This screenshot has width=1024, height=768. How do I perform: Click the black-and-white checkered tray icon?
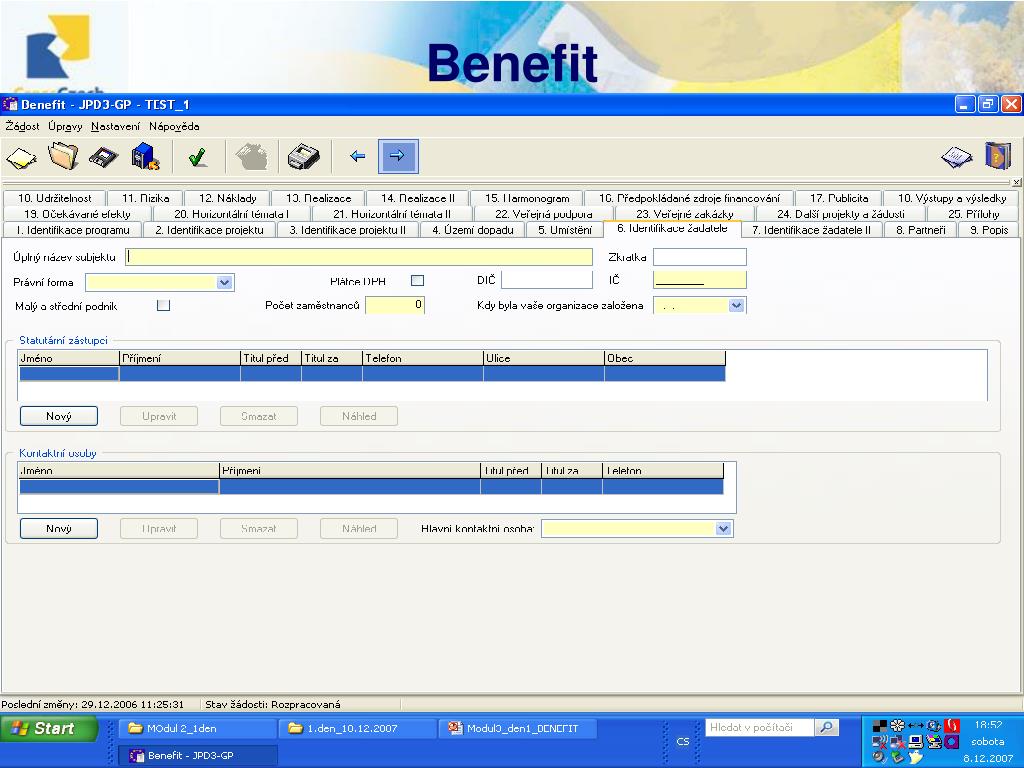click(x=880, y=725)
